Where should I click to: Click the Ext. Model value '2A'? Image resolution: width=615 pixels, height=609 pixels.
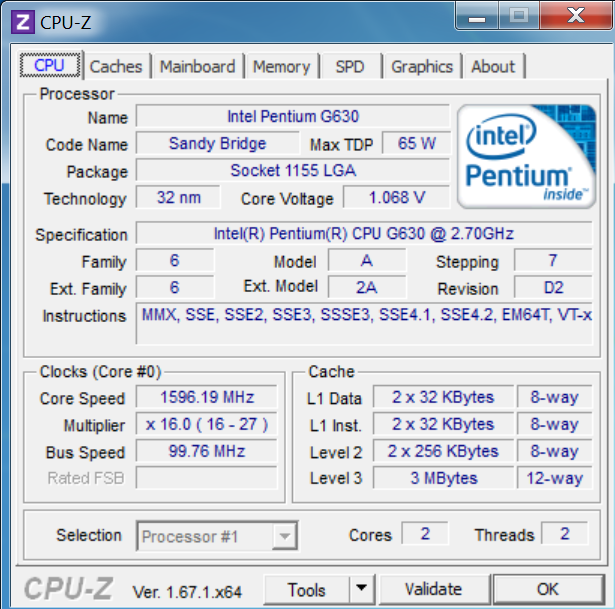coord(367,288)
